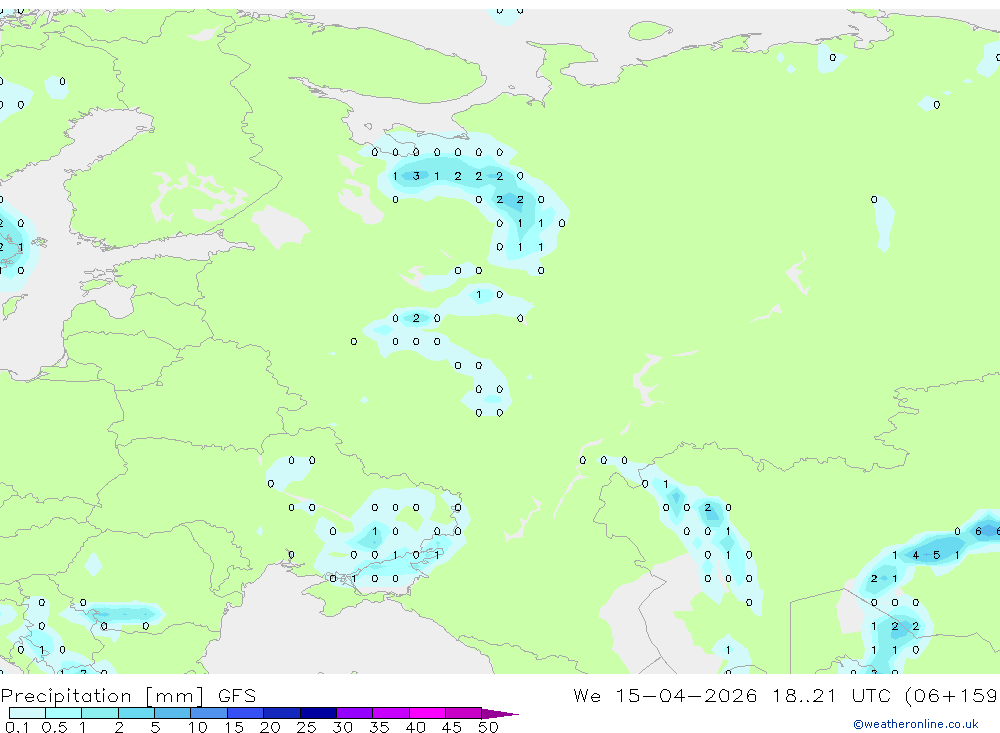Pick the 45–50 mm legend swatch
This screenshot has width=1000, height=733.
[x=463, y=713]
